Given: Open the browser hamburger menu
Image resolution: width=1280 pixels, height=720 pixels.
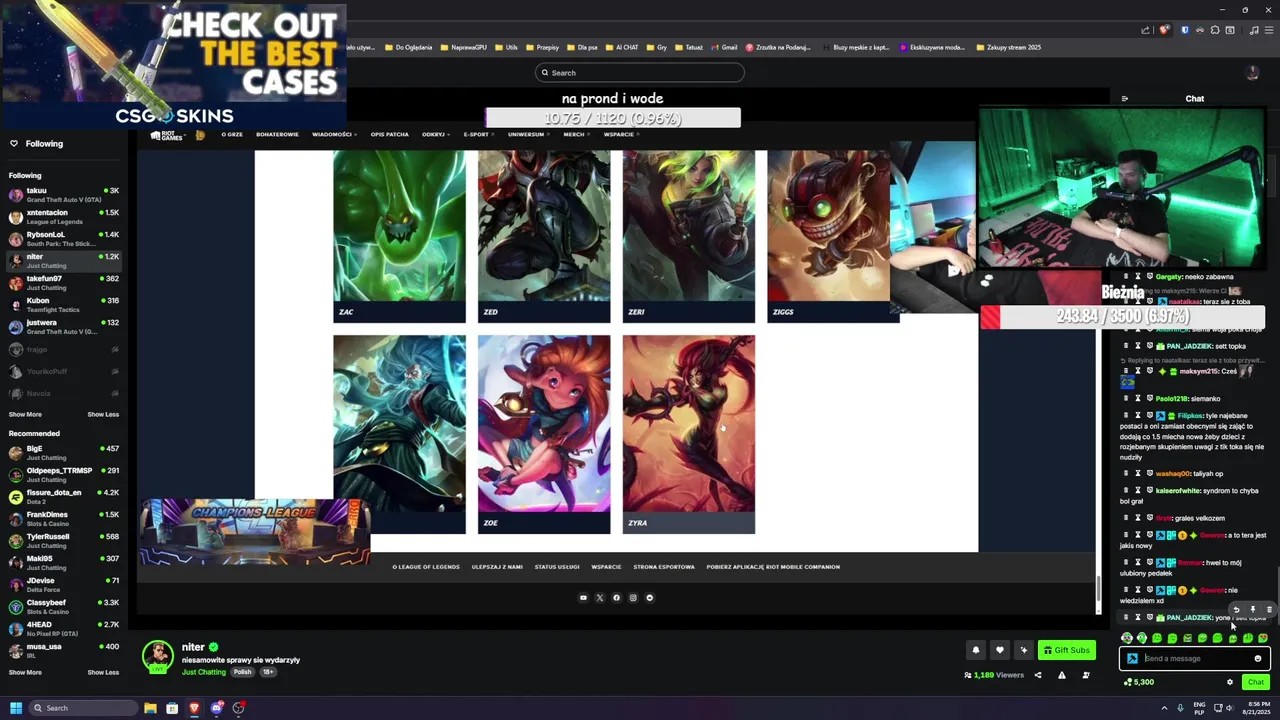Looking at the screenshot, I should coord(1269,30).
